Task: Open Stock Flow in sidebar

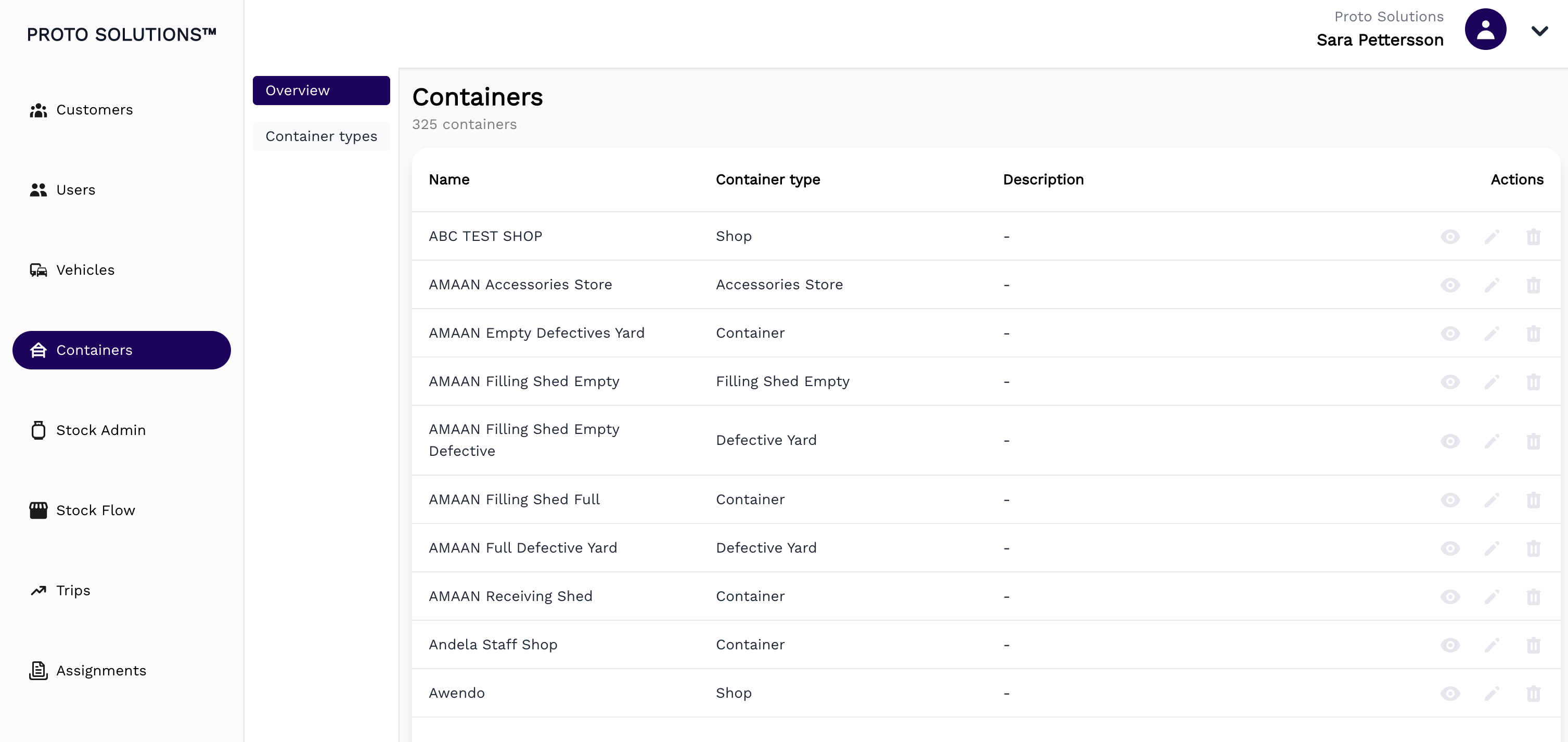Action: [121, 510]
